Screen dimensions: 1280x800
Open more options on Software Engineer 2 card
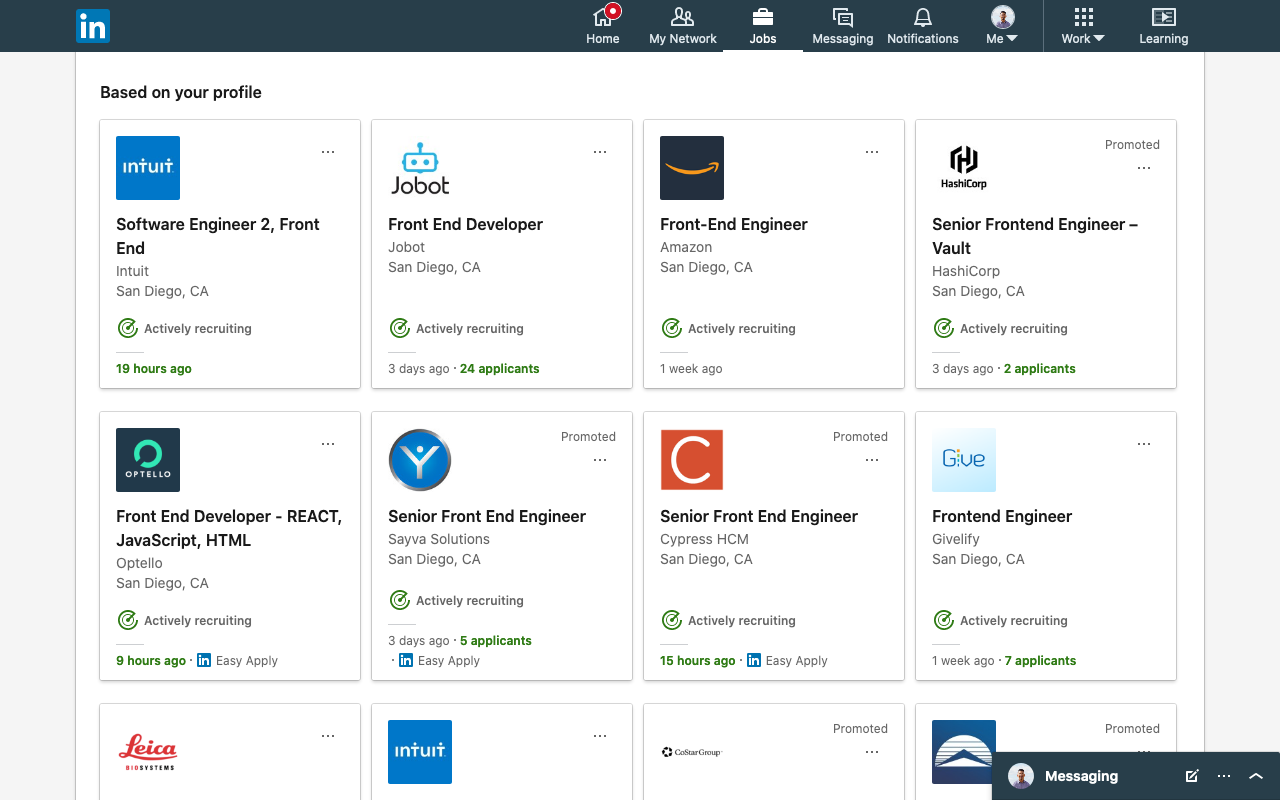click(328, 152)
